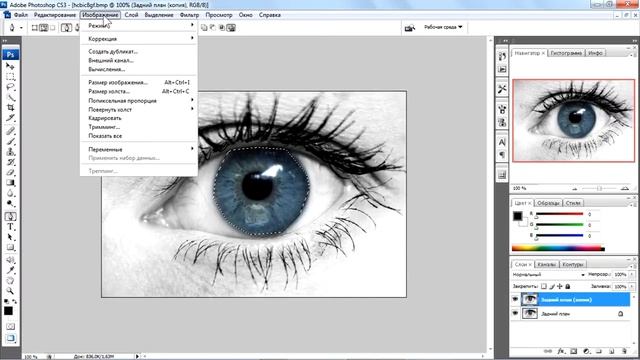Switch to Образцы tab

548,203
